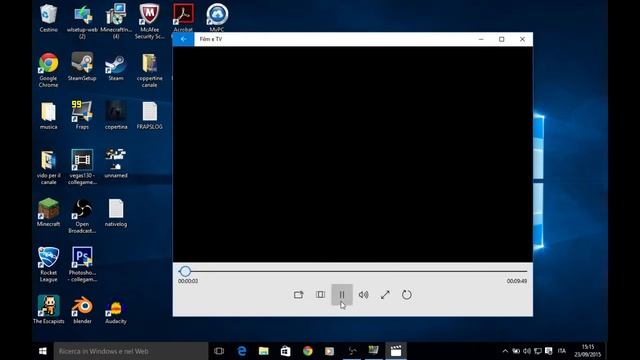Open Chrome from the taskbar
This screenshot has width=640, height=360.
click(x=308, y=351)
